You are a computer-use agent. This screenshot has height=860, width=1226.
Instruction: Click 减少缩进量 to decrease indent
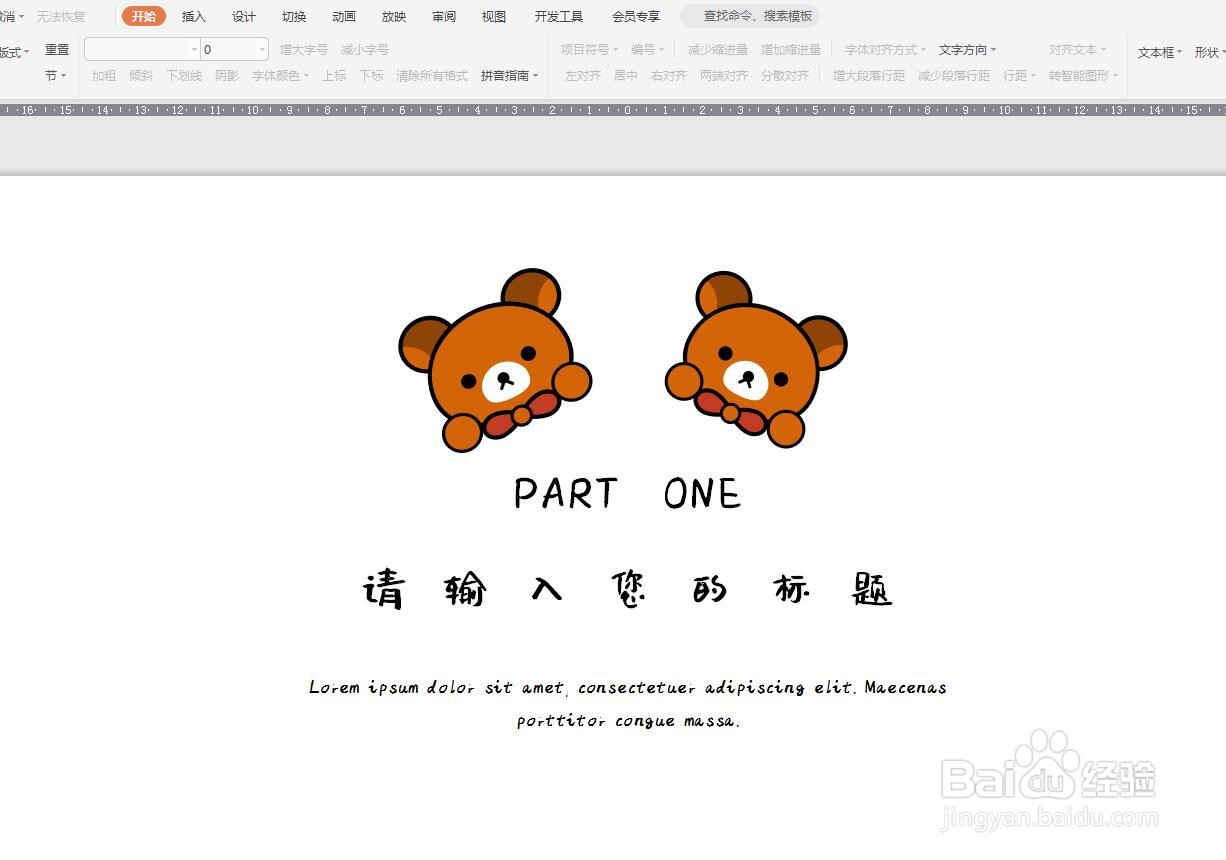pyautogui.click(x=718, y=49)
